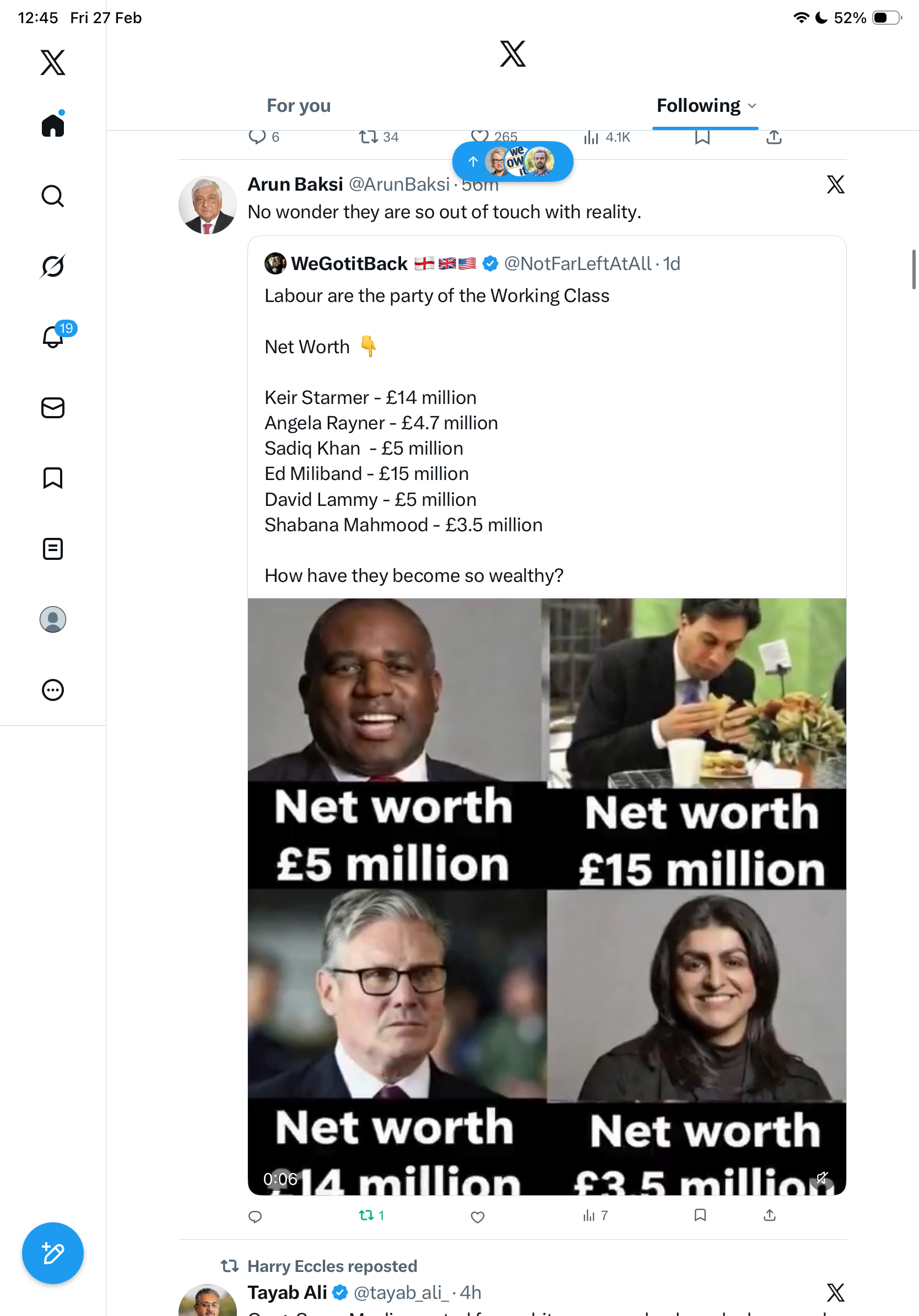Image resolution: width=919 pixels, height=1316 pixels.
Task: Compose a new post
Action: [x=53, y=1253]
